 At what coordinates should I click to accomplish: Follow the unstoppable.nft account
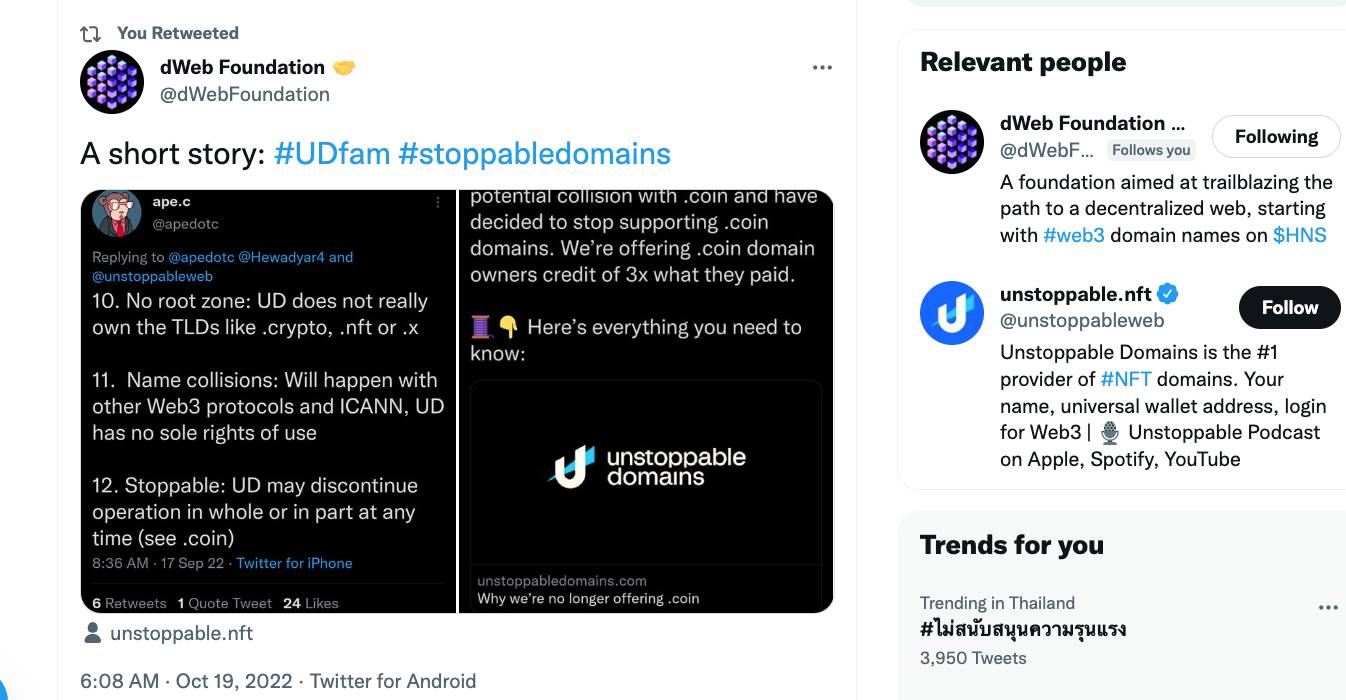(1289, 307)
